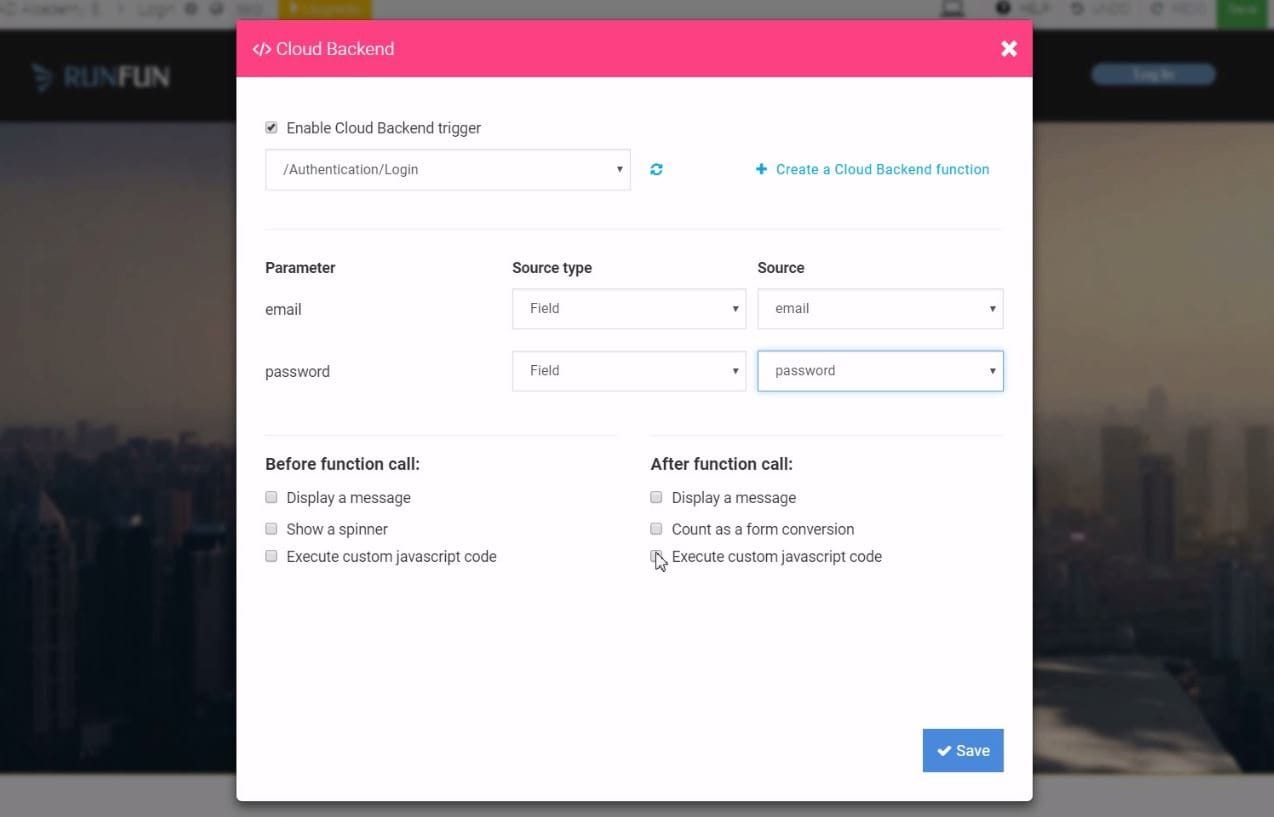Image resolution: width=1274 pixels, height=817 pixels.
Task: Close the Cloud Backend dialog with X
Action: [x=1009, y=49]
